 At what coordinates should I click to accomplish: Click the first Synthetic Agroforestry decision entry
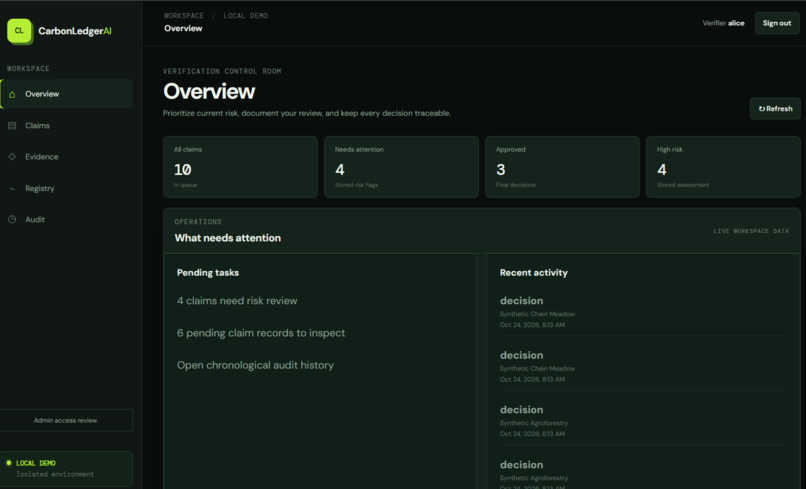[x=643, y=421]
